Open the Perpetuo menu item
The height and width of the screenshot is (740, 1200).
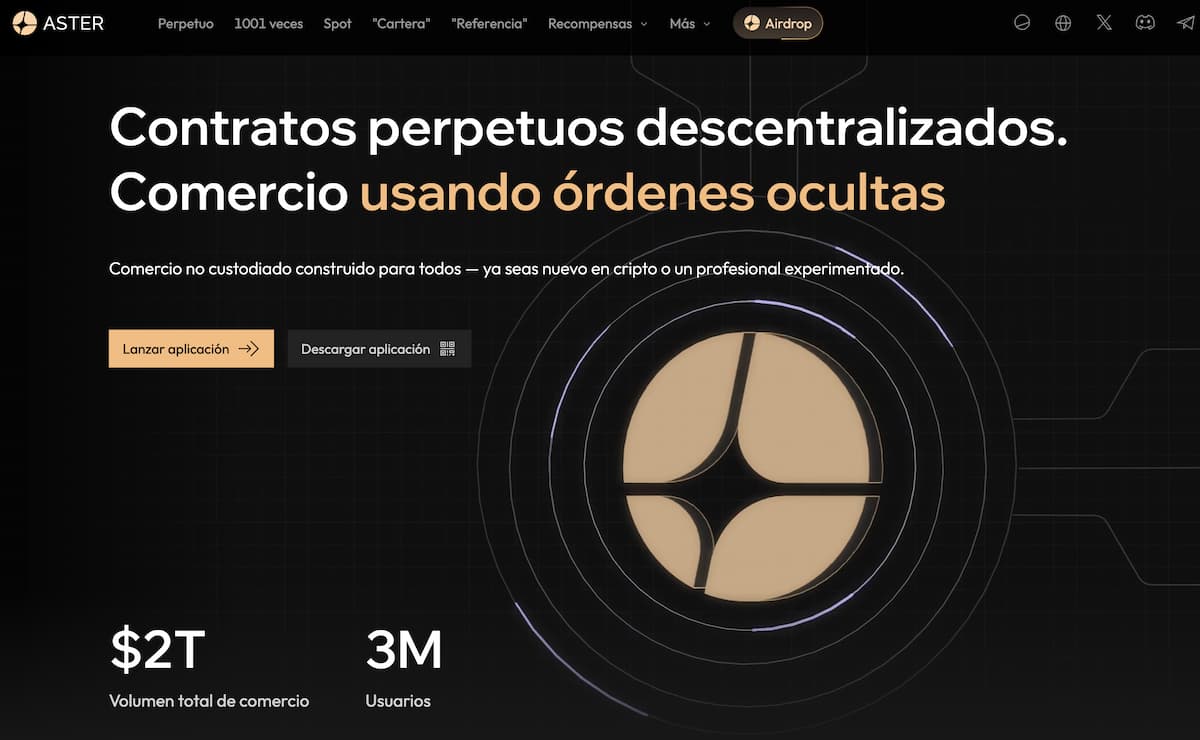(x=185, y=23)
